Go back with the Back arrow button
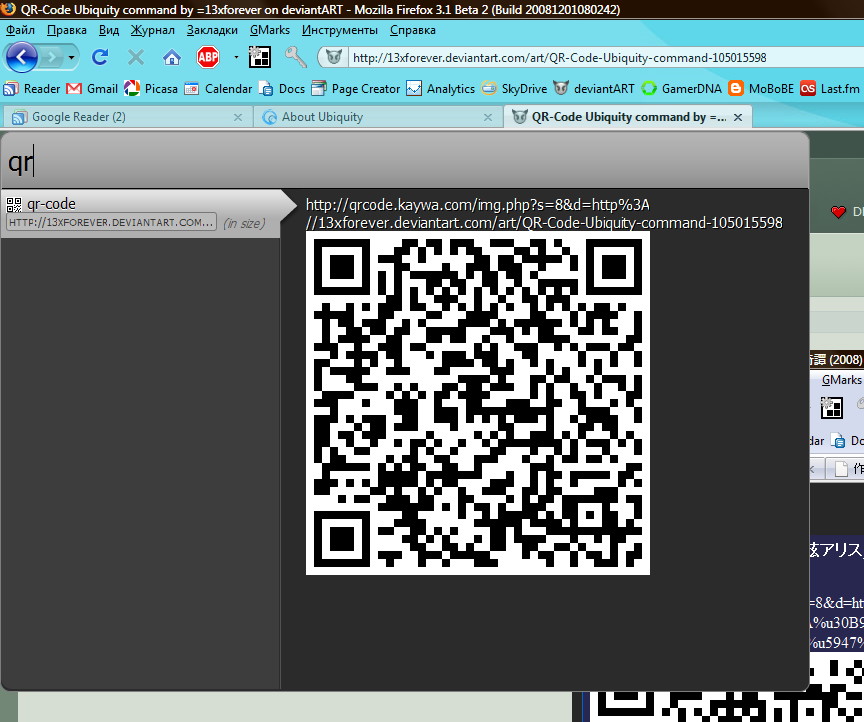Screen dimensions: 864x722 click(21, 57)
